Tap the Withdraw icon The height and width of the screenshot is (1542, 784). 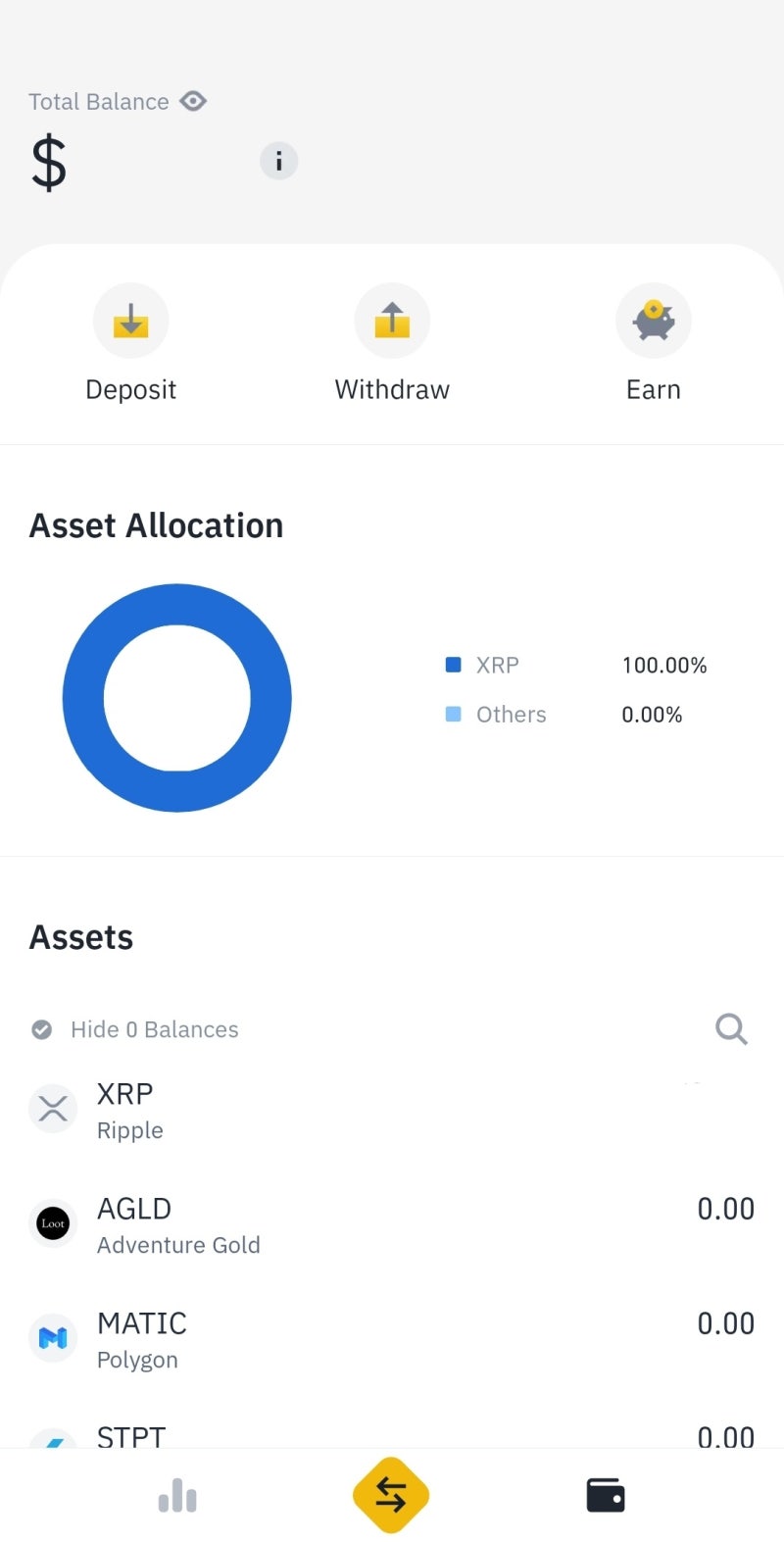coord(392,321)
